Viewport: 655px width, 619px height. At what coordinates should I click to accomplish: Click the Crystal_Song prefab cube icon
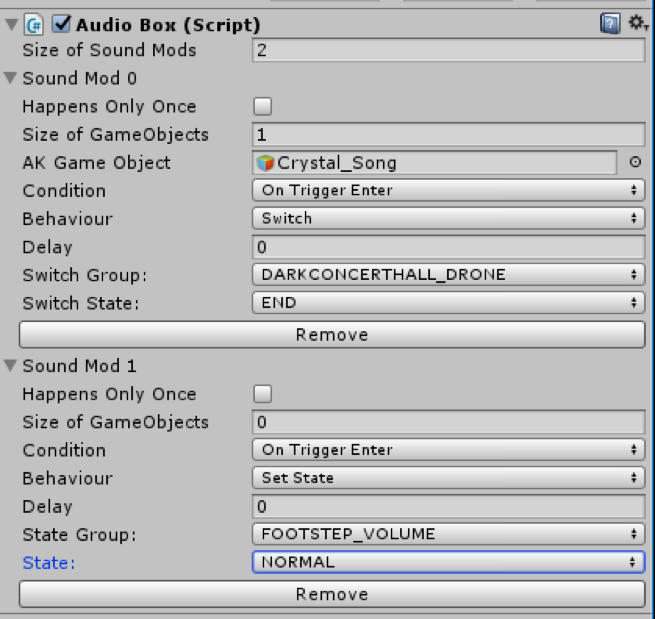(265, 163)
